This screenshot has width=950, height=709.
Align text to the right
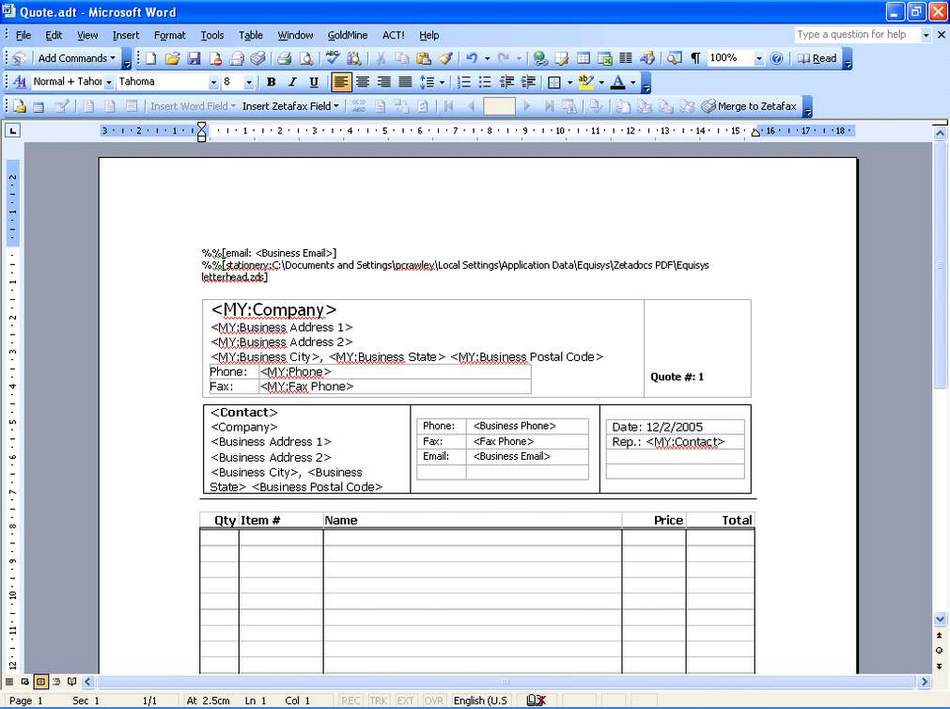coord(384,82)
